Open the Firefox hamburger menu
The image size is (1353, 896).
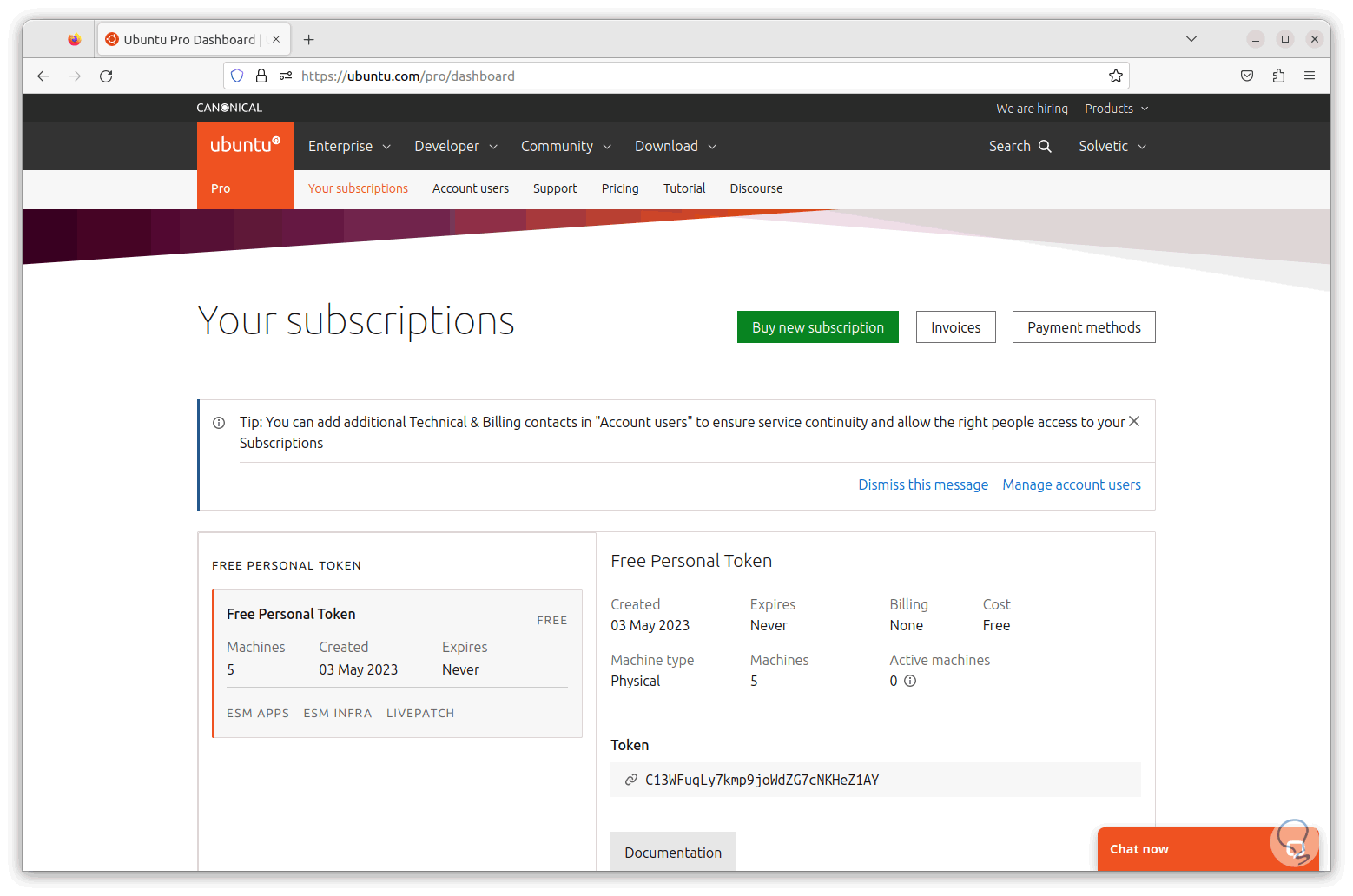[1310, 76]
